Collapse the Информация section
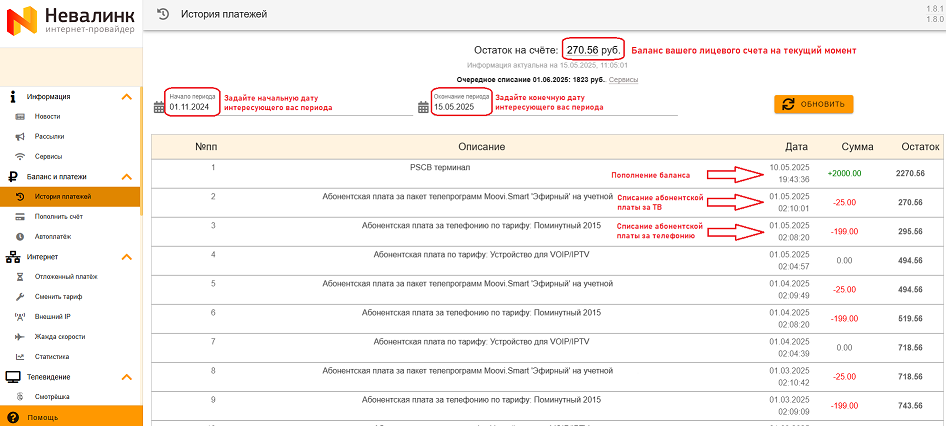 click(x=126, y=97)
